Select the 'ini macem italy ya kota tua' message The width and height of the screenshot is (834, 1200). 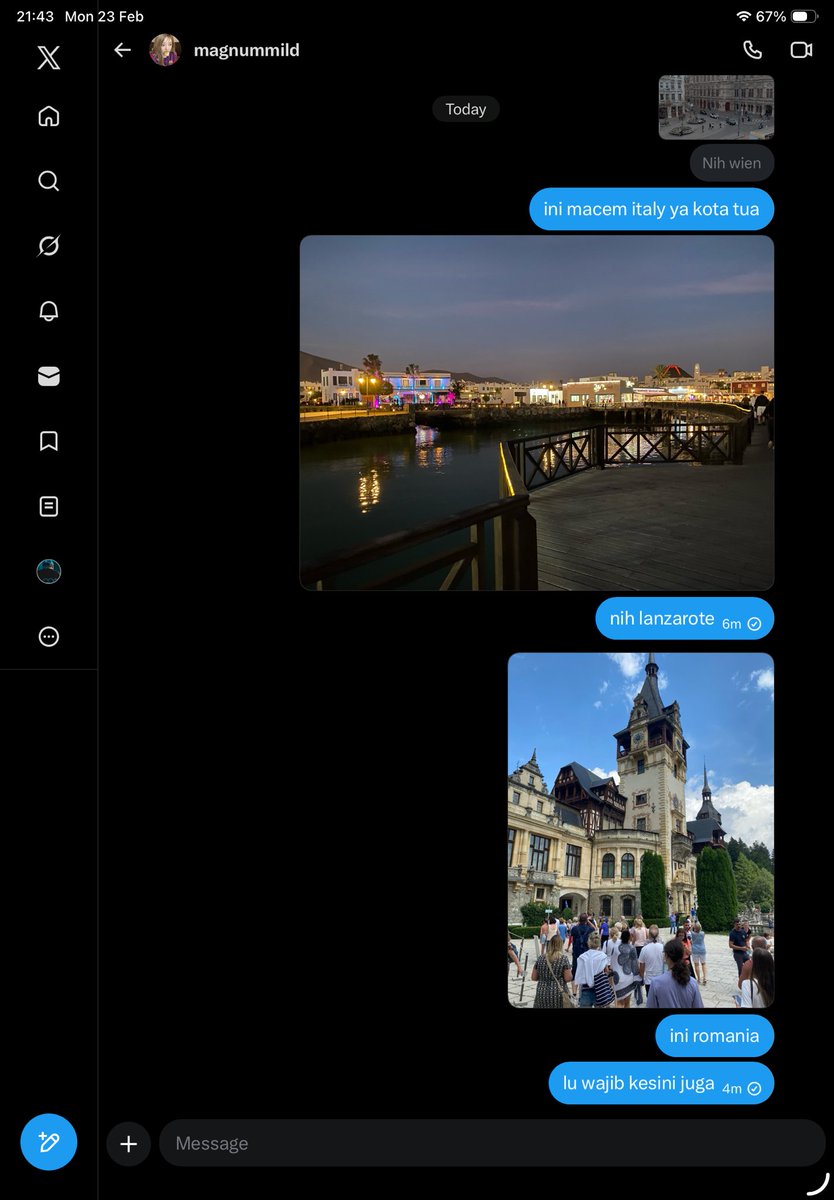[x=651, y=209]
